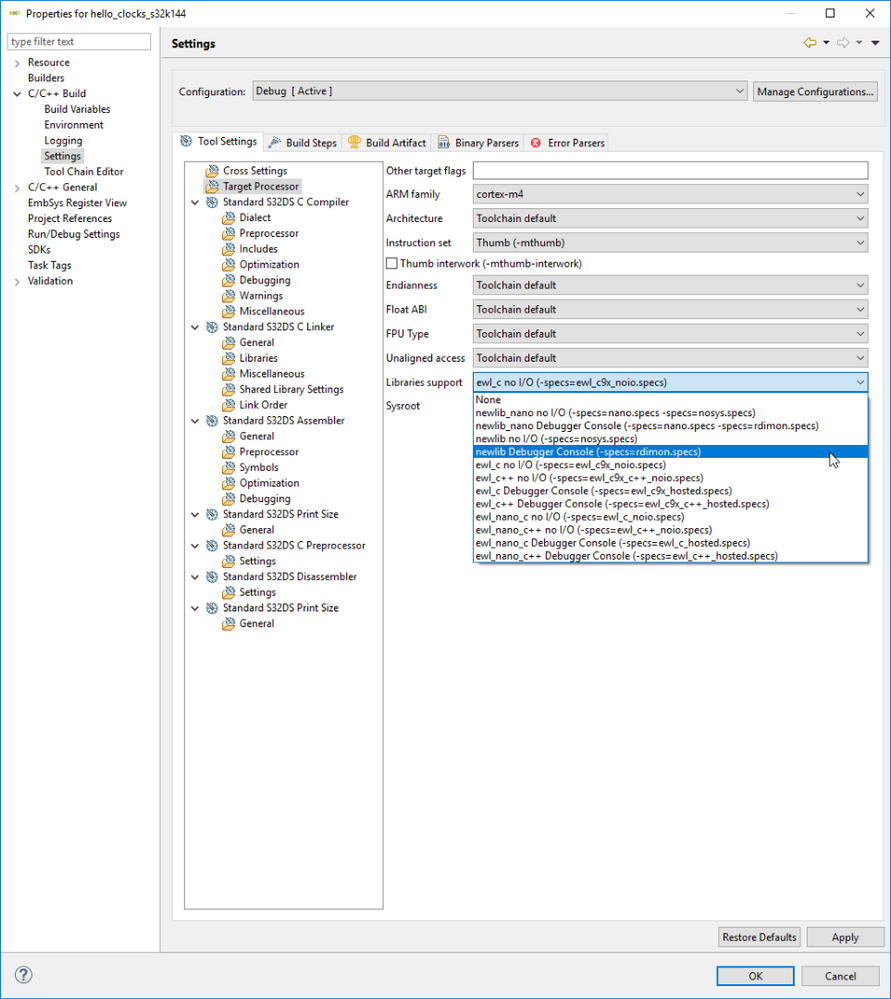
Task: Open the ARM family dropdown
Action: click(x=670, y=194)
